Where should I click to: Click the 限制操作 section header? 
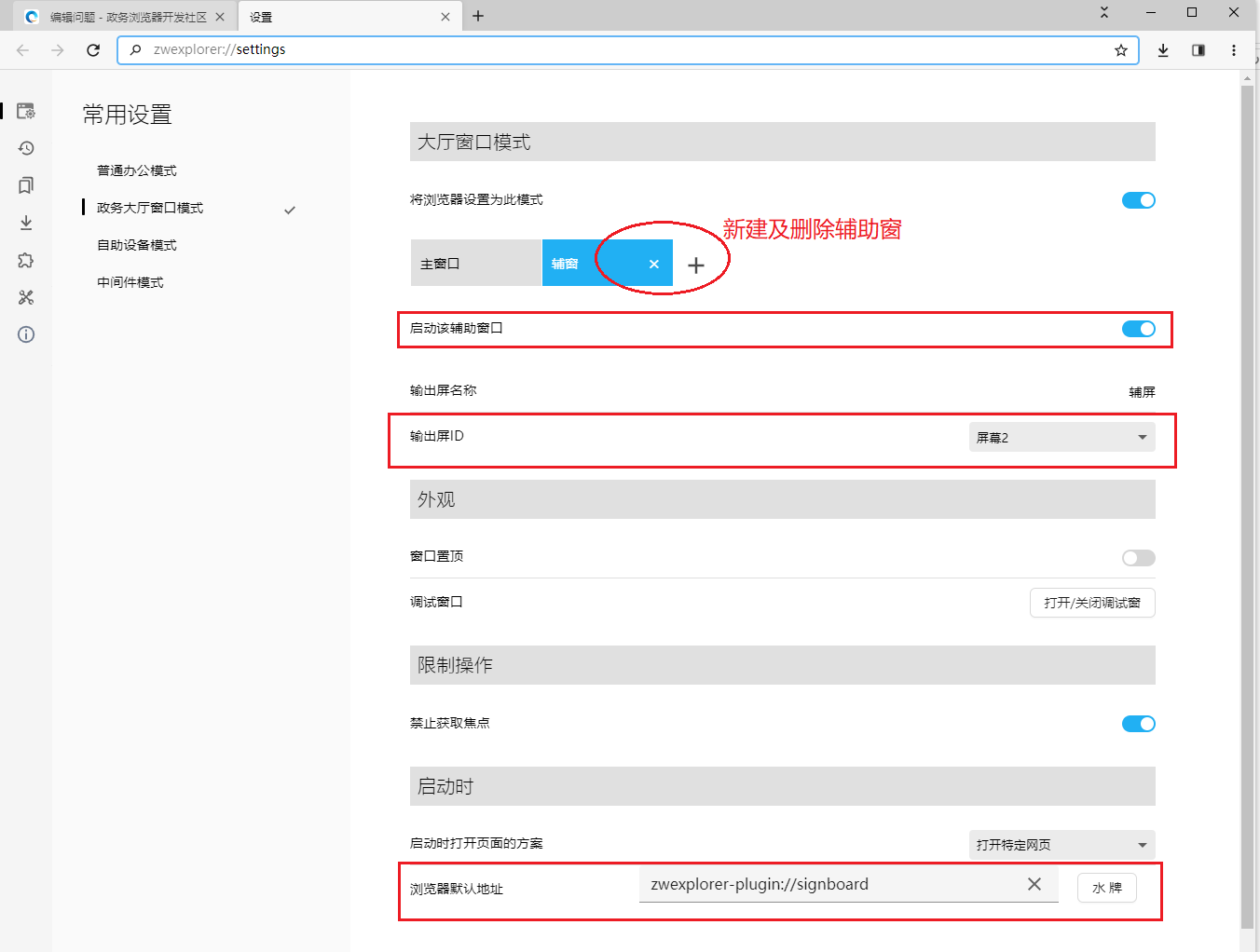(783, 665)
